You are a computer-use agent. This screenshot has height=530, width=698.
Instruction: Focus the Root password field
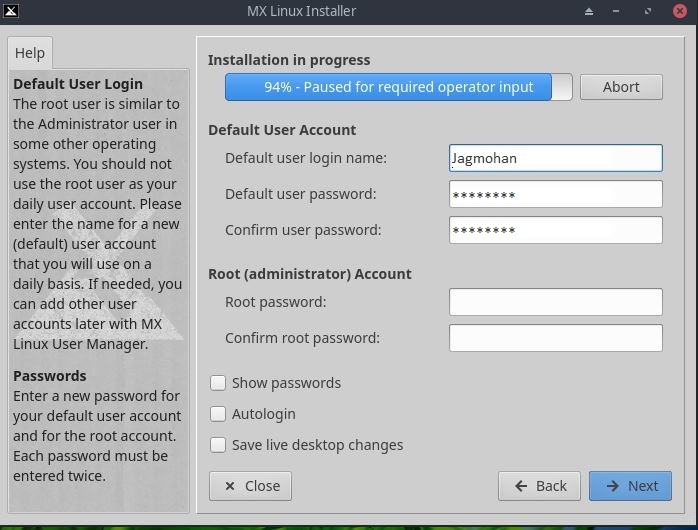[556, 302]
